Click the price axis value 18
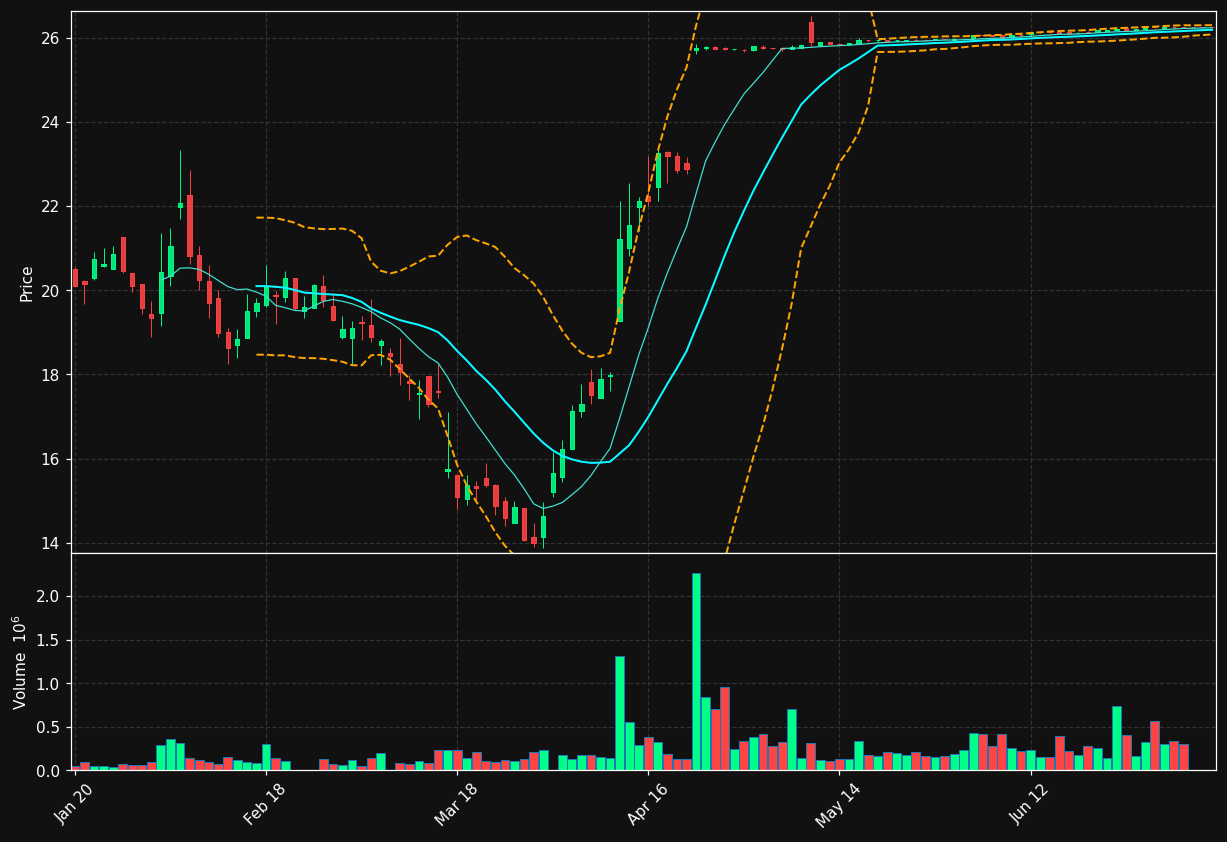Screen dimensions: 1227x842 pyautogui.click(x=50, y=375)
